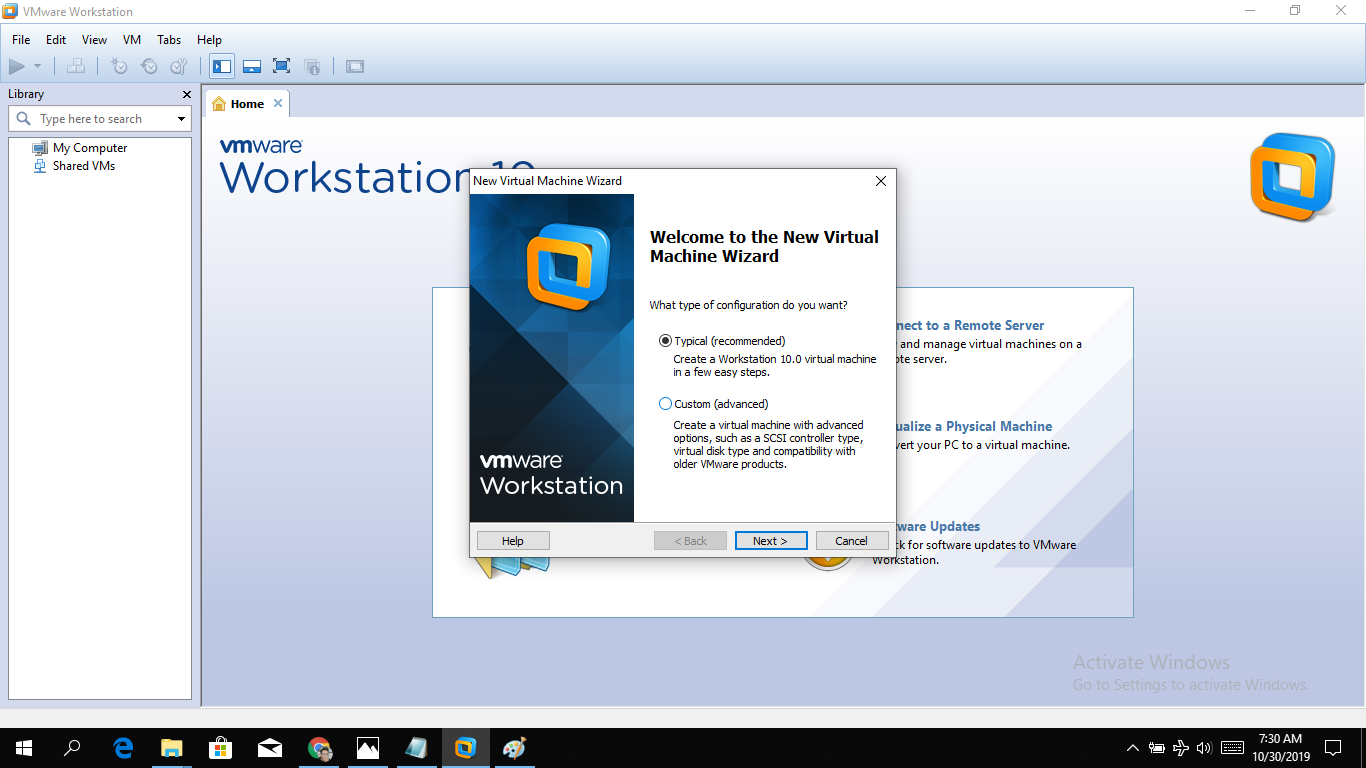Toggle the Show Library sidebar icon
This screenshot has height=768, width=1366.
[222, 67]
